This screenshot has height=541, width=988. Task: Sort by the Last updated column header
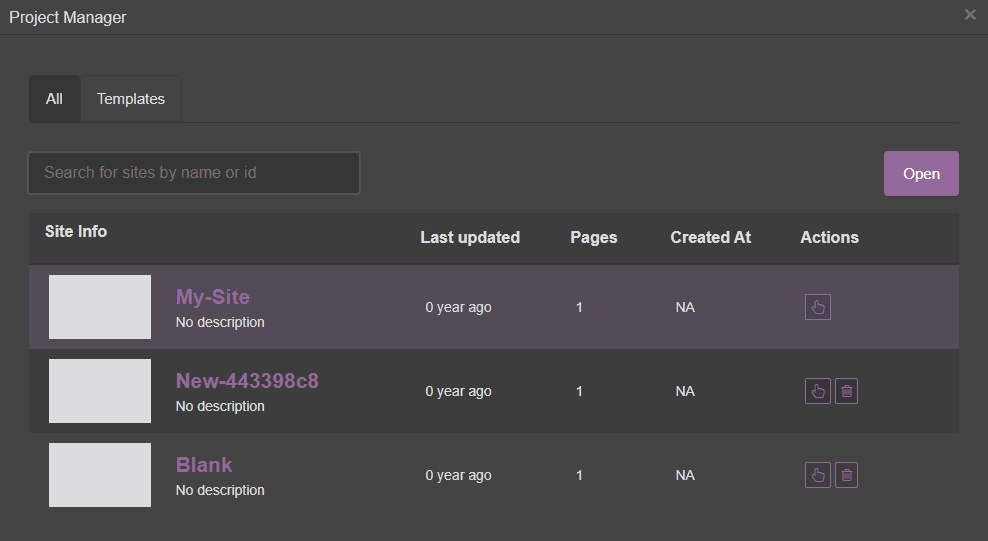pos(469,238)
